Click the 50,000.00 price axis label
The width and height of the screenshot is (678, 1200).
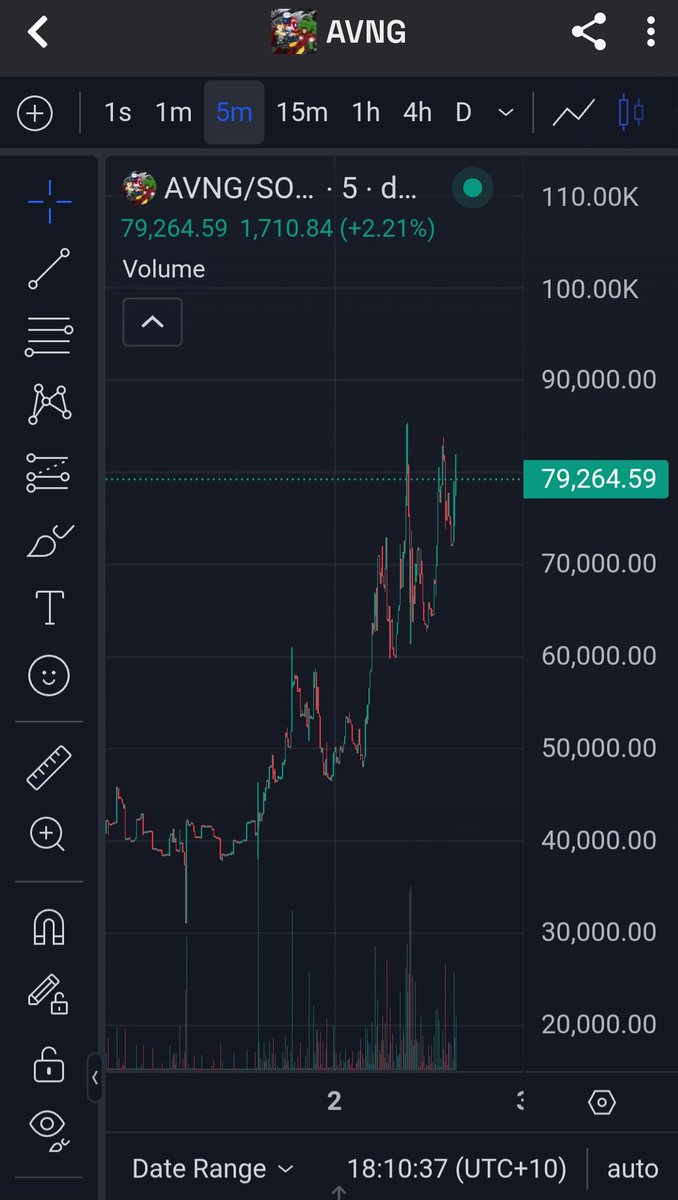pos(599,748)
